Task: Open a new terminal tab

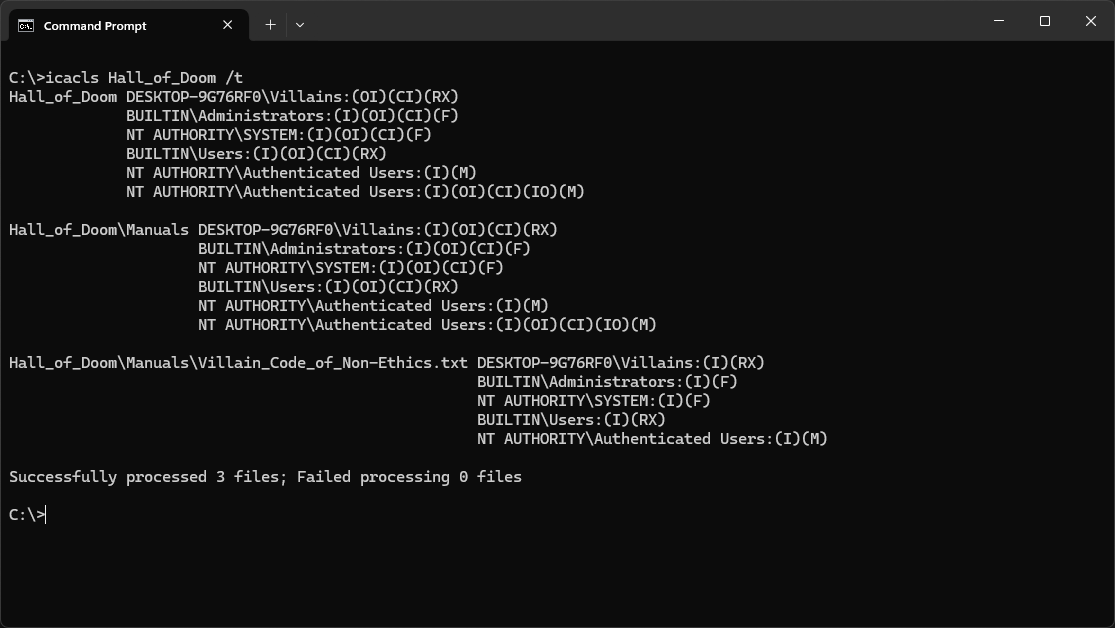Action: (270, 25)
